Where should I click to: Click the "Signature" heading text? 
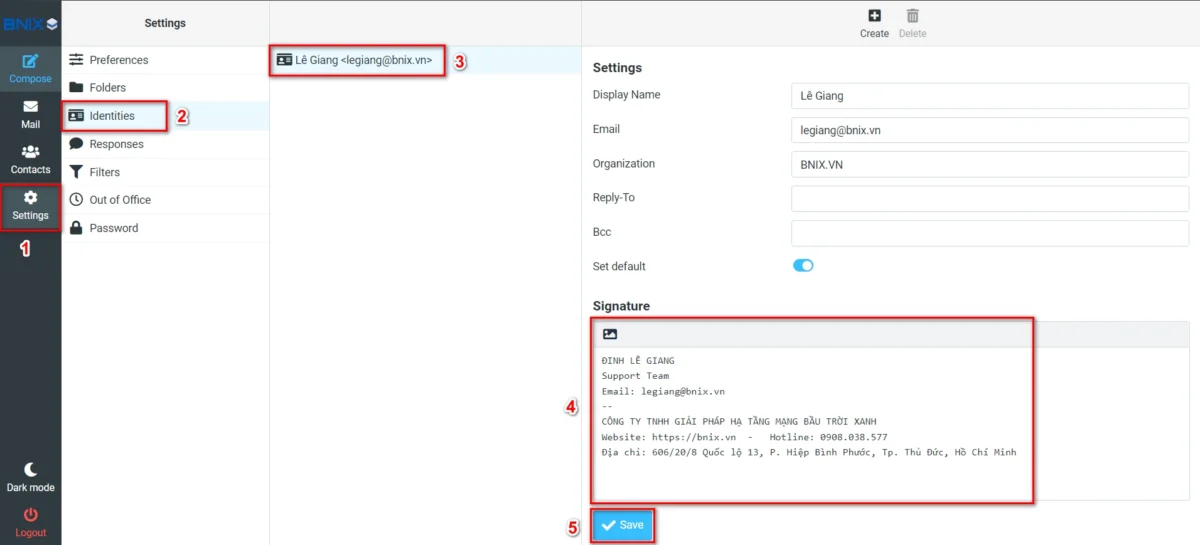[621, 306]
